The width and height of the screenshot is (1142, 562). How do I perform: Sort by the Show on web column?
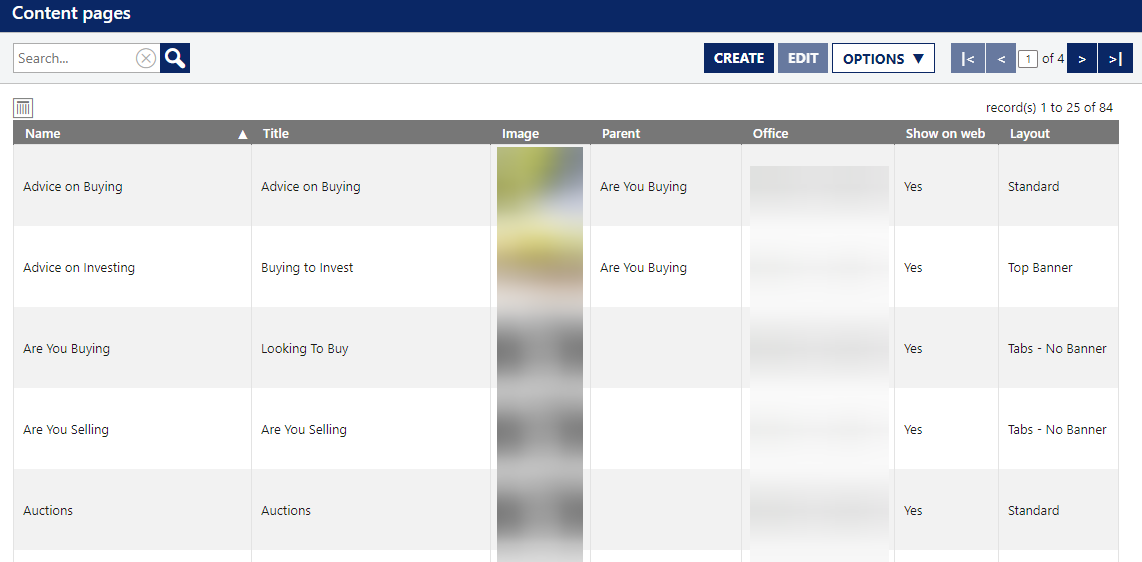coord(945,134)
